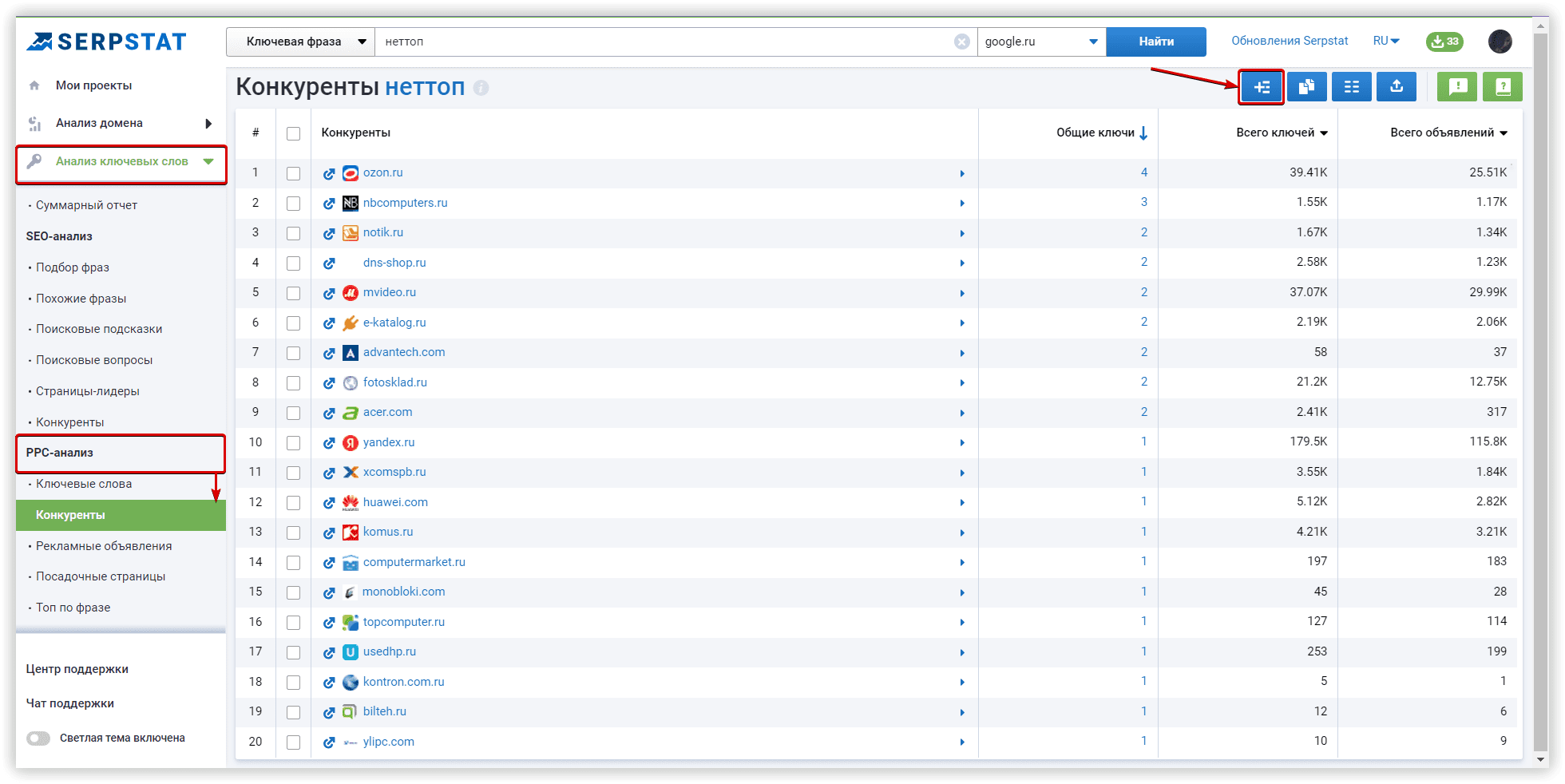The image size is (1565, 784).
Task: Open Посадочные страницы in the sidebar
Action: point(101,576)
